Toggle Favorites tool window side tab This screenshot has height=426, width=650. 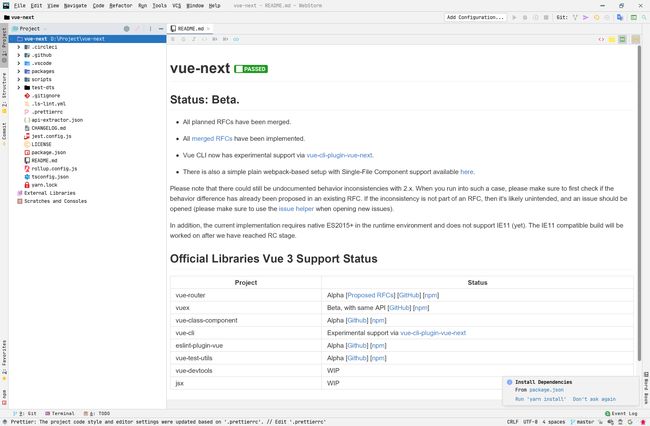[x=4, y=360]
